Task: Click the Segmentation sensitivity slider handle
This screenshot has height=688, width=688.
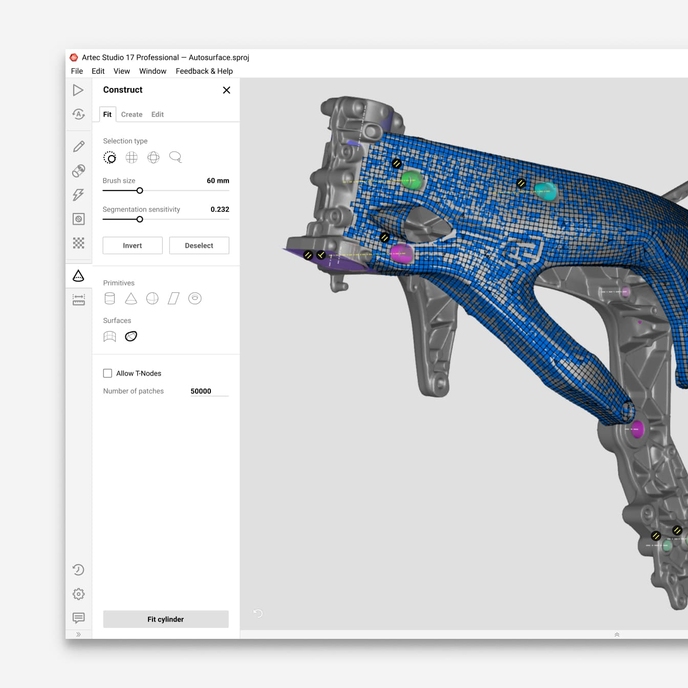Action: 140,219
